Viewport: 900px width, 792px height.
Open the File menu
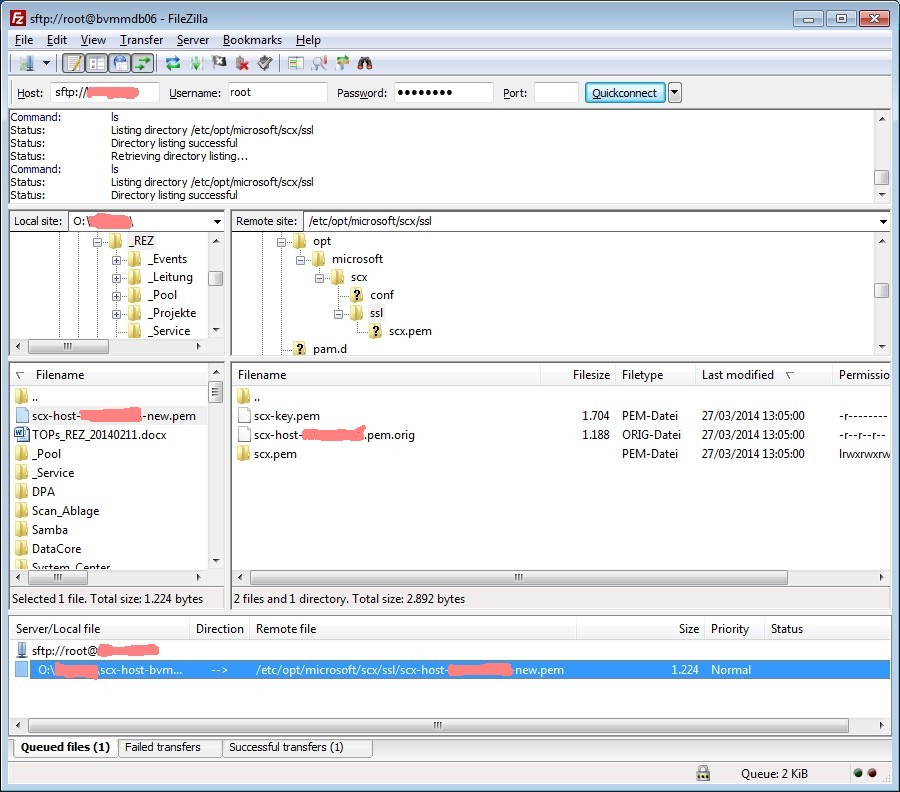[24, 40]
